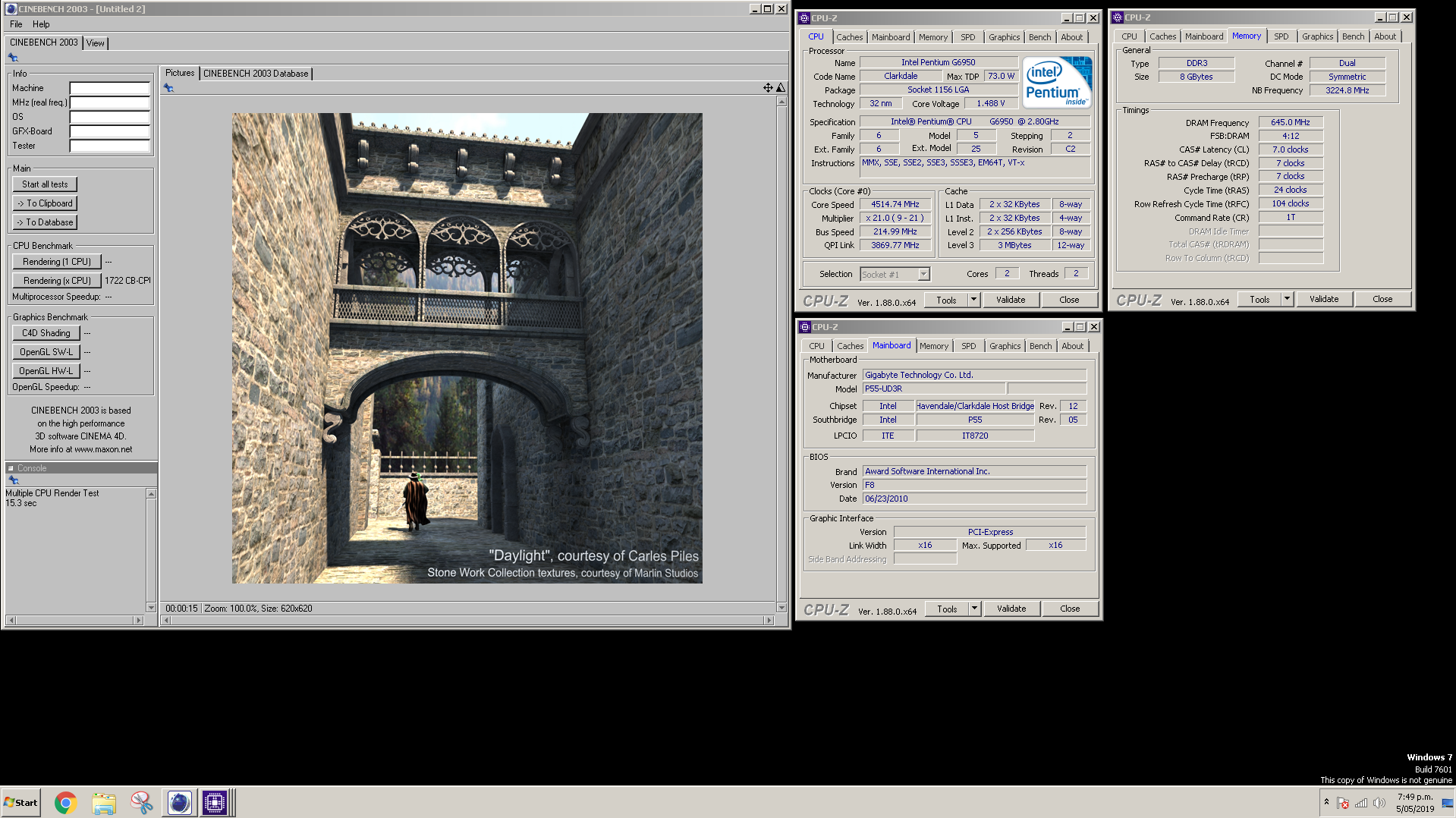Run the OpenGL HW-L benchmark

click(46, 371)
